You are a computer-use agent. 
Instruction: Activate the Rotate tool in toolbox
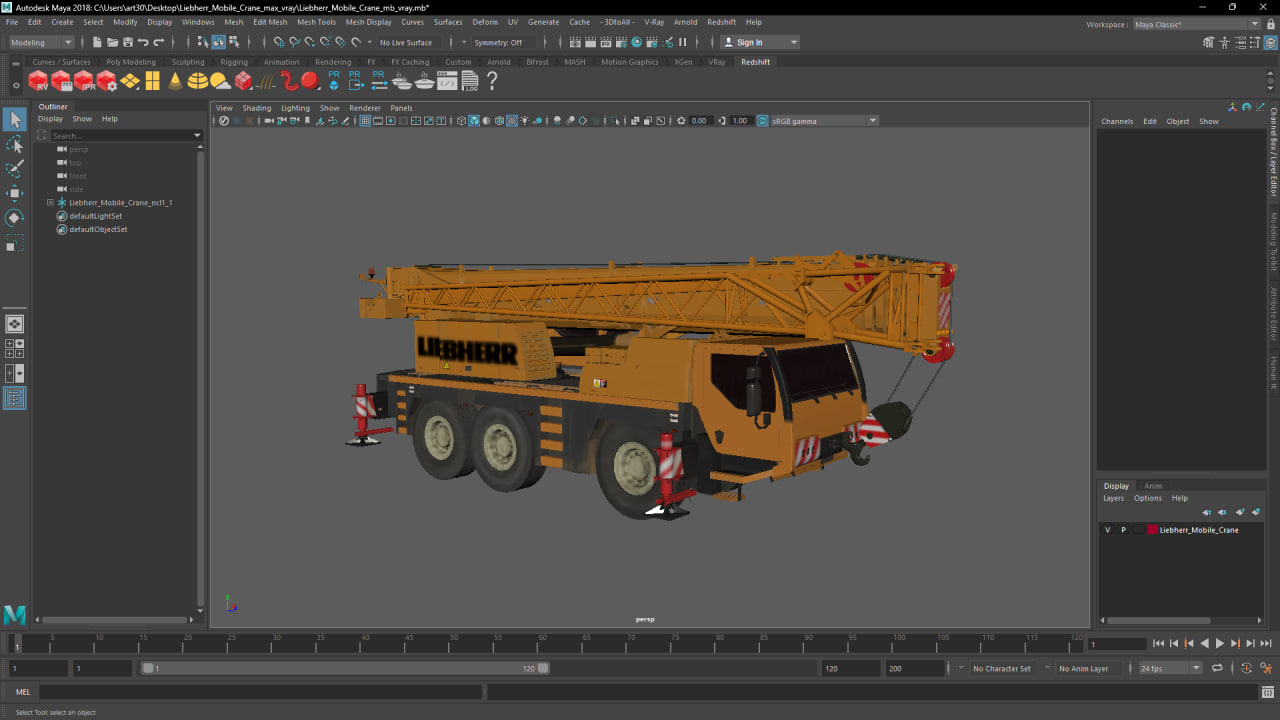[14, 217]
